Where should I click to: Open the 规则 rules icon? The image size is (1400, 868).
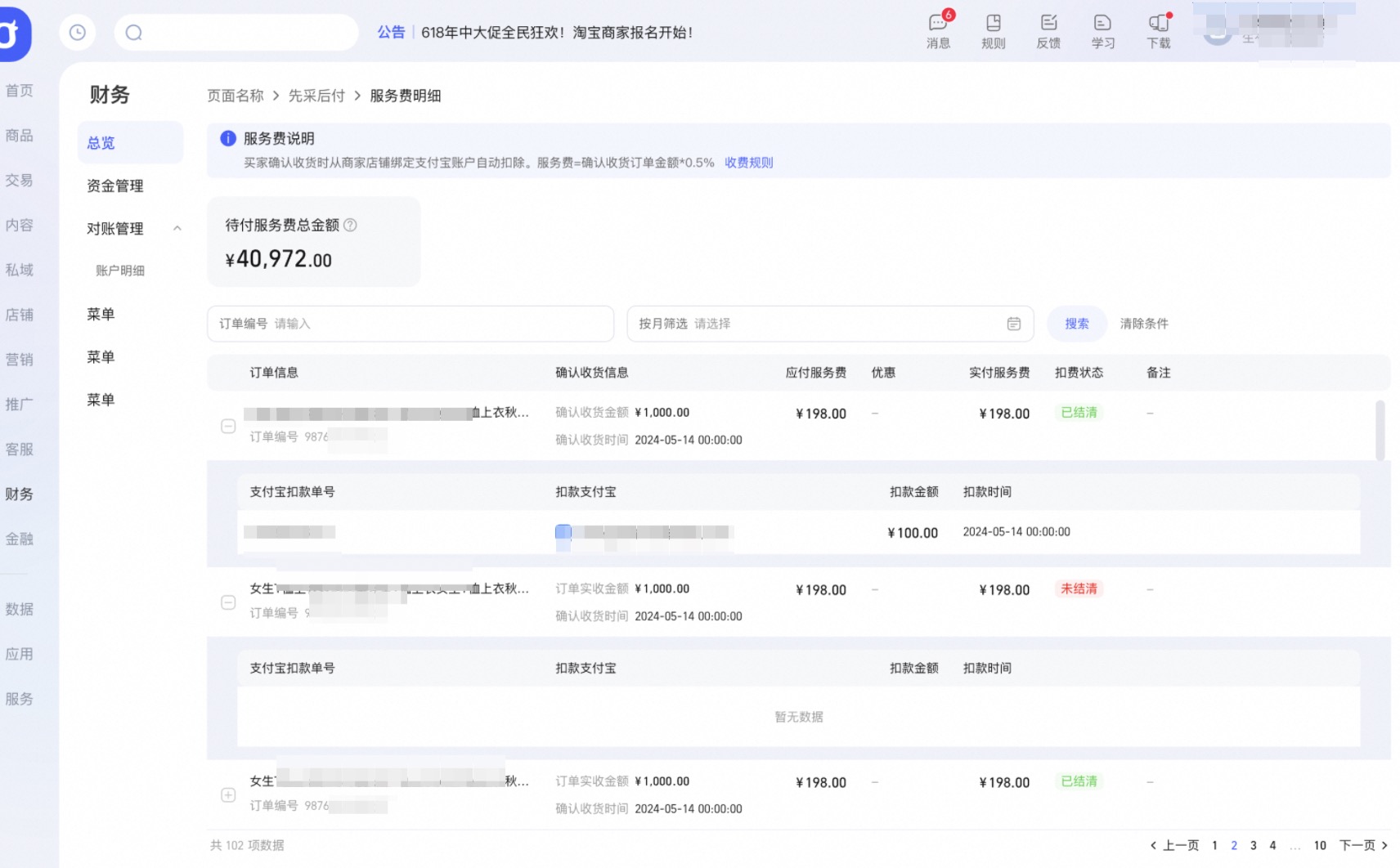pyautogui.click(x=993, y=31)
